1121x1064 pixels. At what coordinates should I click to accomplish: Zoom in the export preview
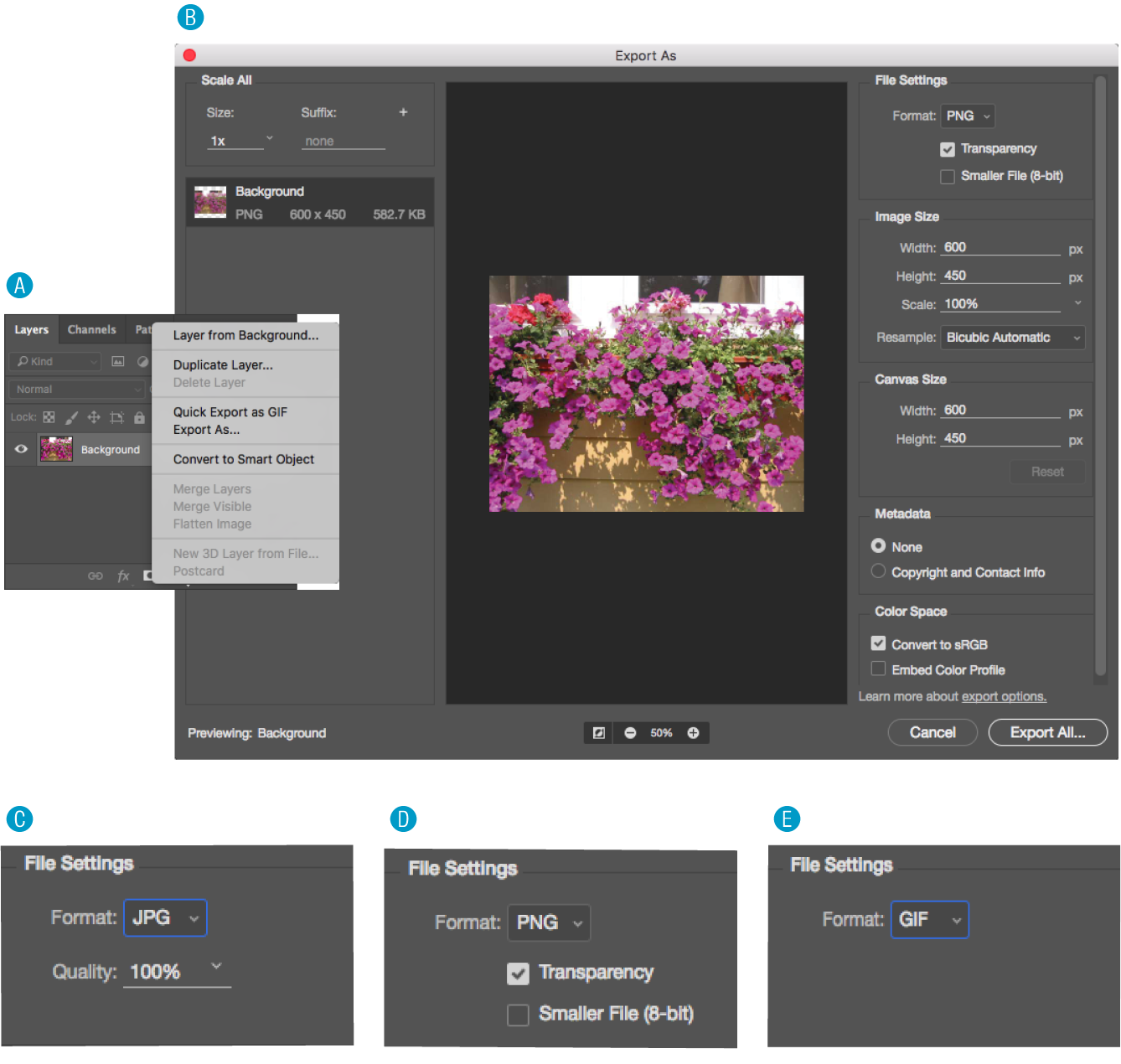click(x=693, y=733)
